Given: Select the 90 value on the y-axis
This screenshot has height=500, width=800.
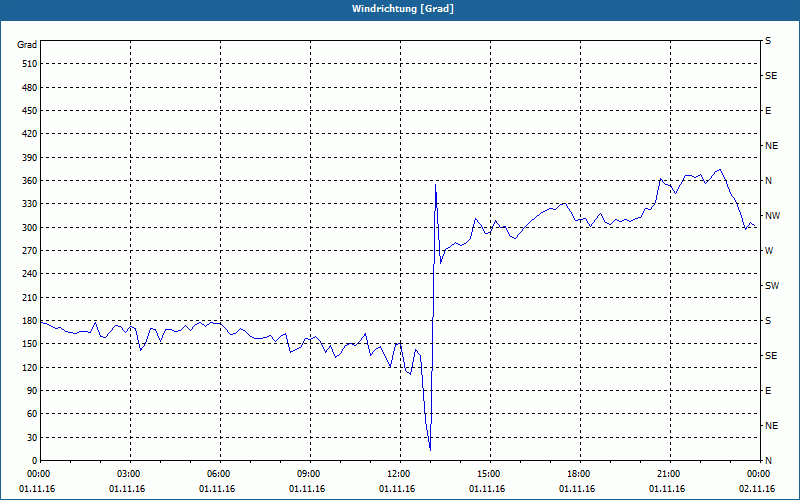Looking at the screenshot, I should tap(32, 391).
